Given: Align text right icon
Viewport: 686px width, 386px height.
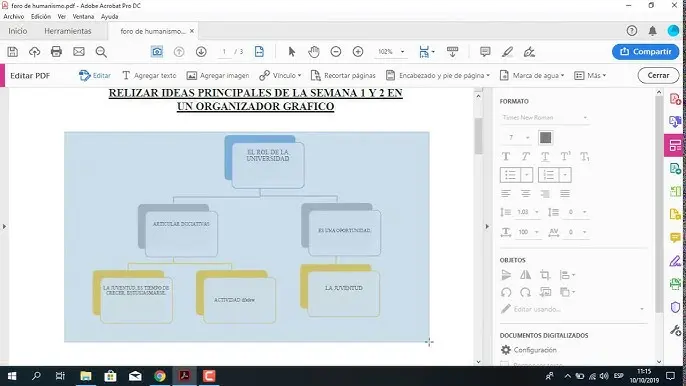Looking at the screenshot, I should pyautogui.click(x=545, y=193).
